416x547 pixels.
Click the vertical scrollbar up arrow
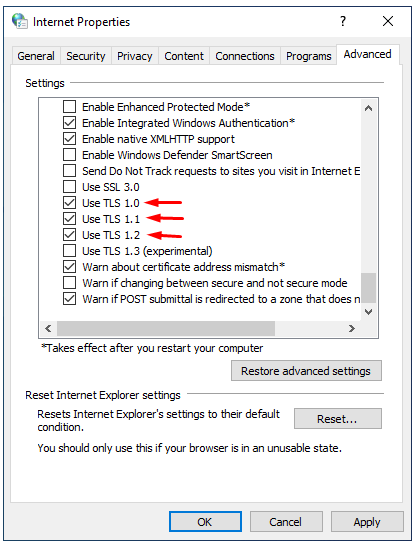coord(368,108)
